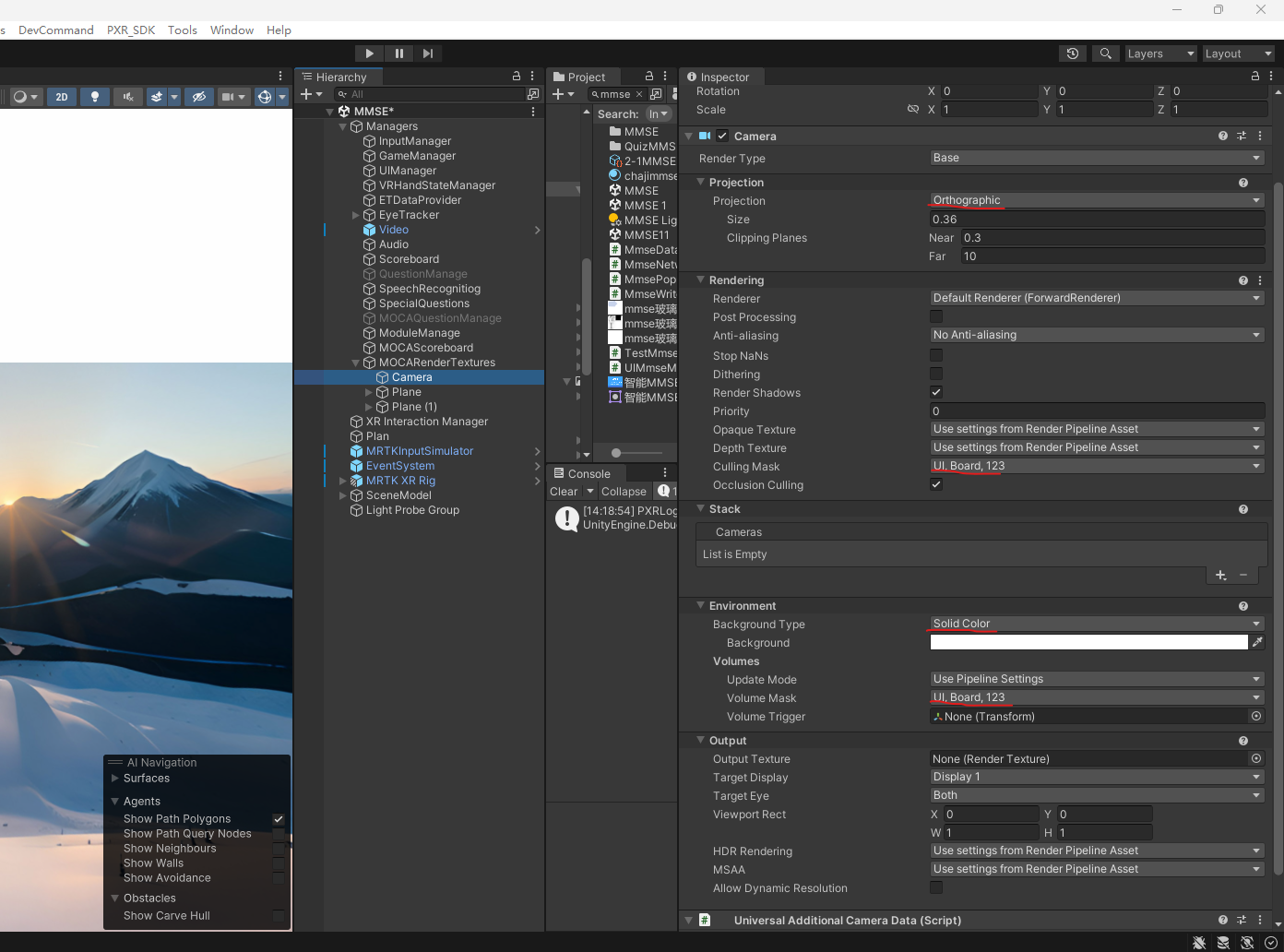
Task: Toggle Scene lighting bulb icon
Action: (x=94, y=97)
